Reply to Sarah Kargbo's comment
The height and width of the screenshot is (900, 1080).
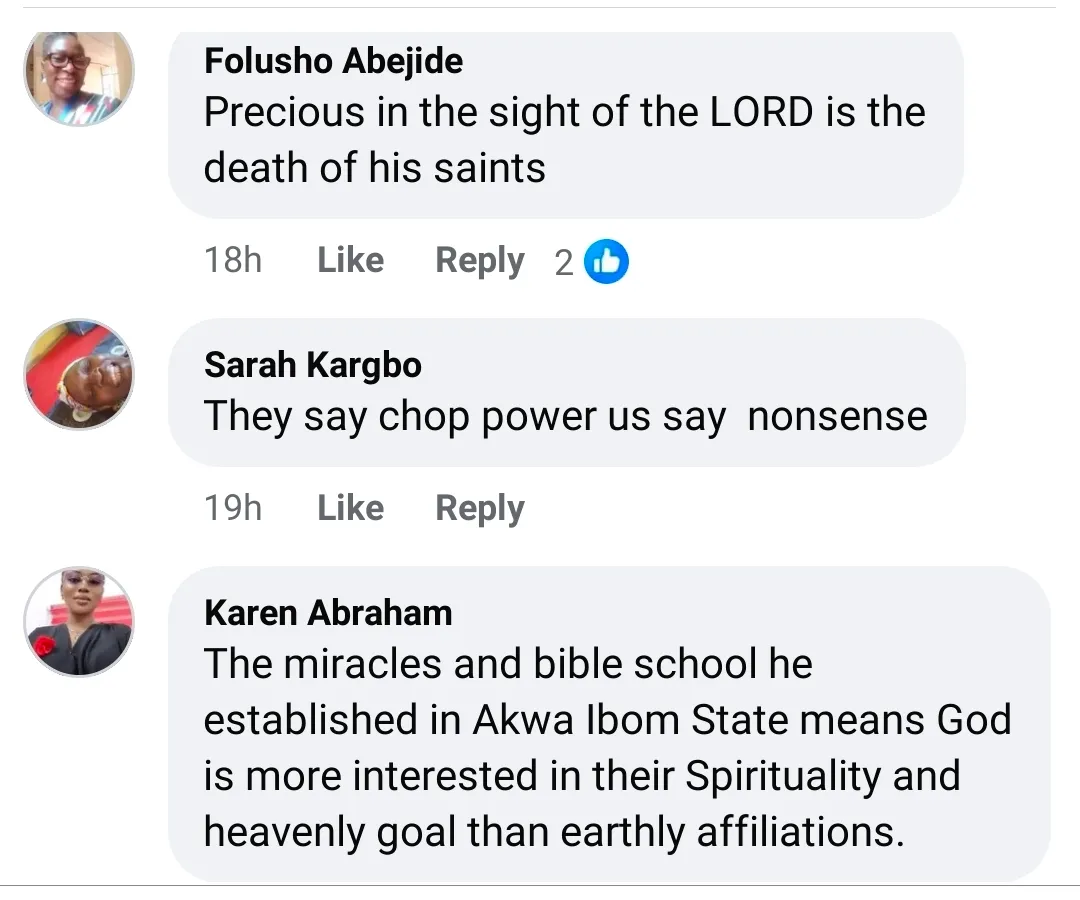480,508
